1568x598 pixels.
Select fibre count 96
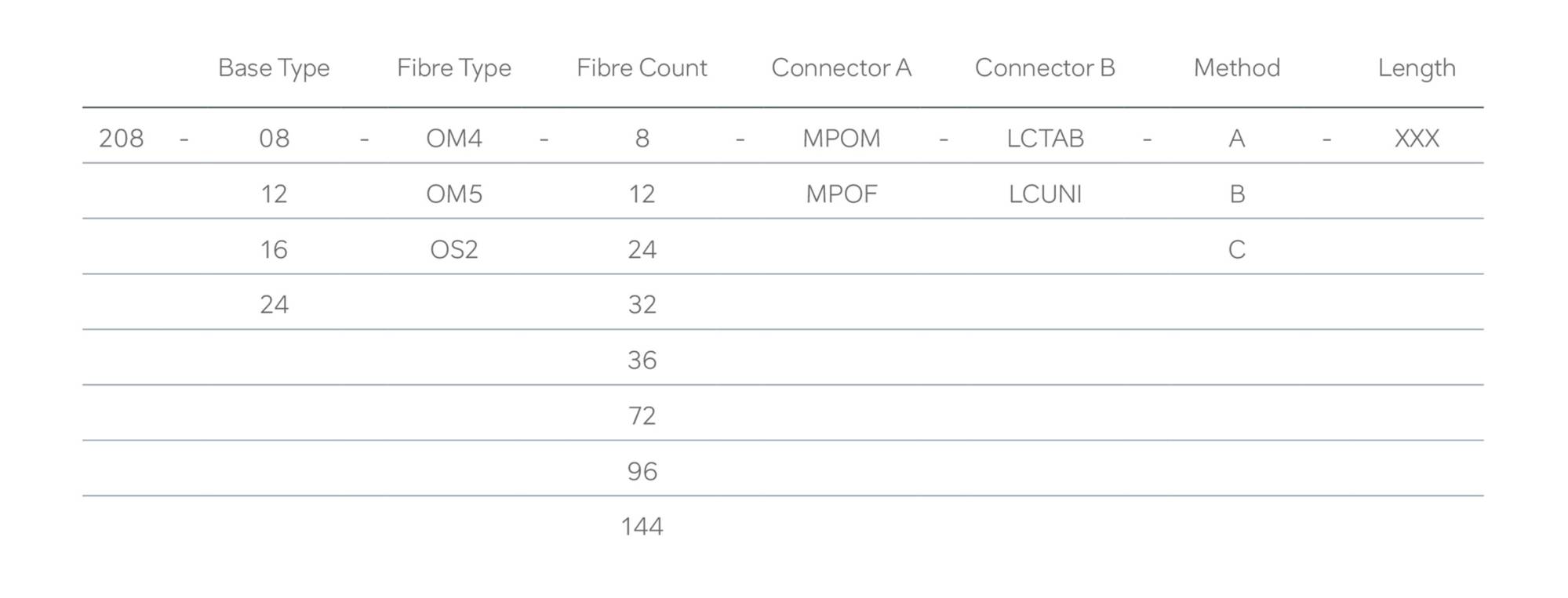click(x=642, y=471)
